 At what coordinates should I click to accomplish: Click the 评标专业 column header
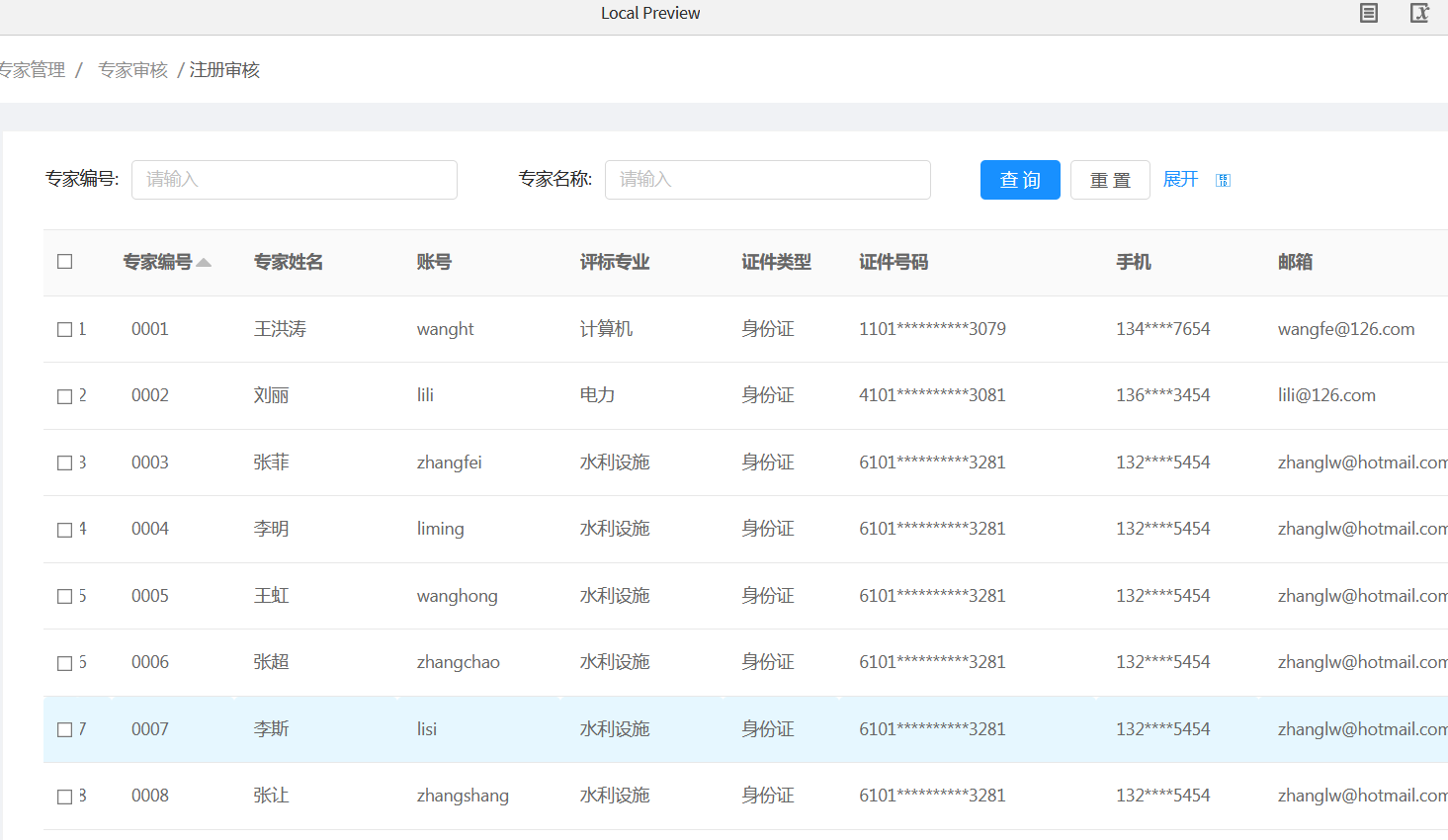pyautogui.click(x=615, y=262)
